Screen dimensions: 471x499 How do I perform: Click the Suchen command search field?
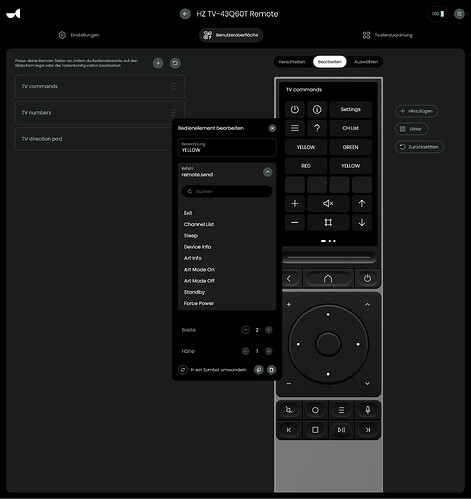tap(227, 191)
